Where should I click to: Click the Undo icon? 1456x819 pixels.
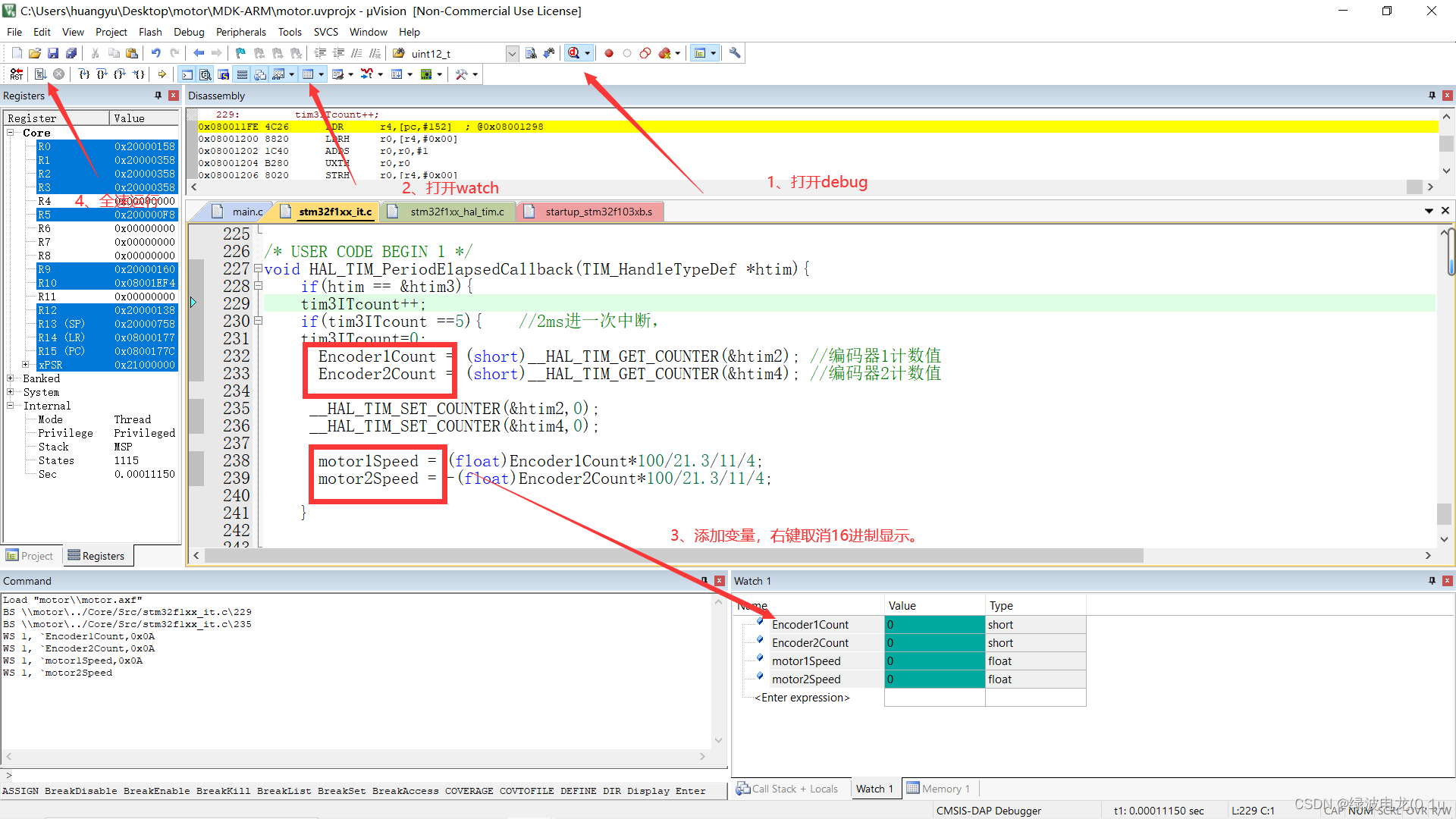(x=155, y=53)
